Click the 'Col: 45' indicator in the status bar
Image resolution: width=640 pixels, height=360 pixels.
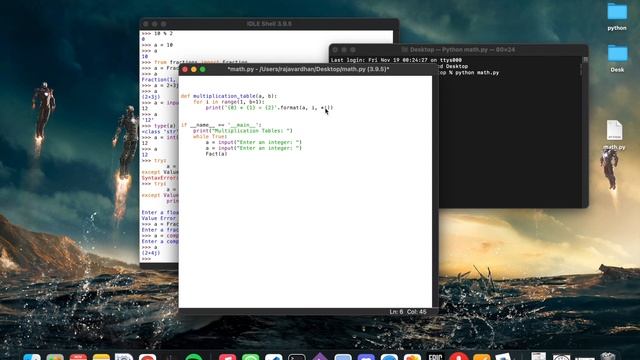coord(417,312)
